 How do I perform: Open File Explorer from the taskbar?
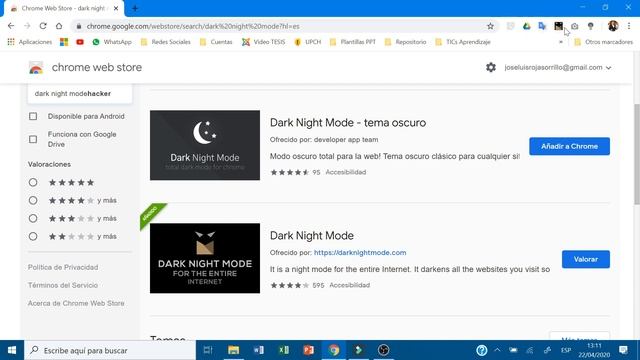point(233,350)
